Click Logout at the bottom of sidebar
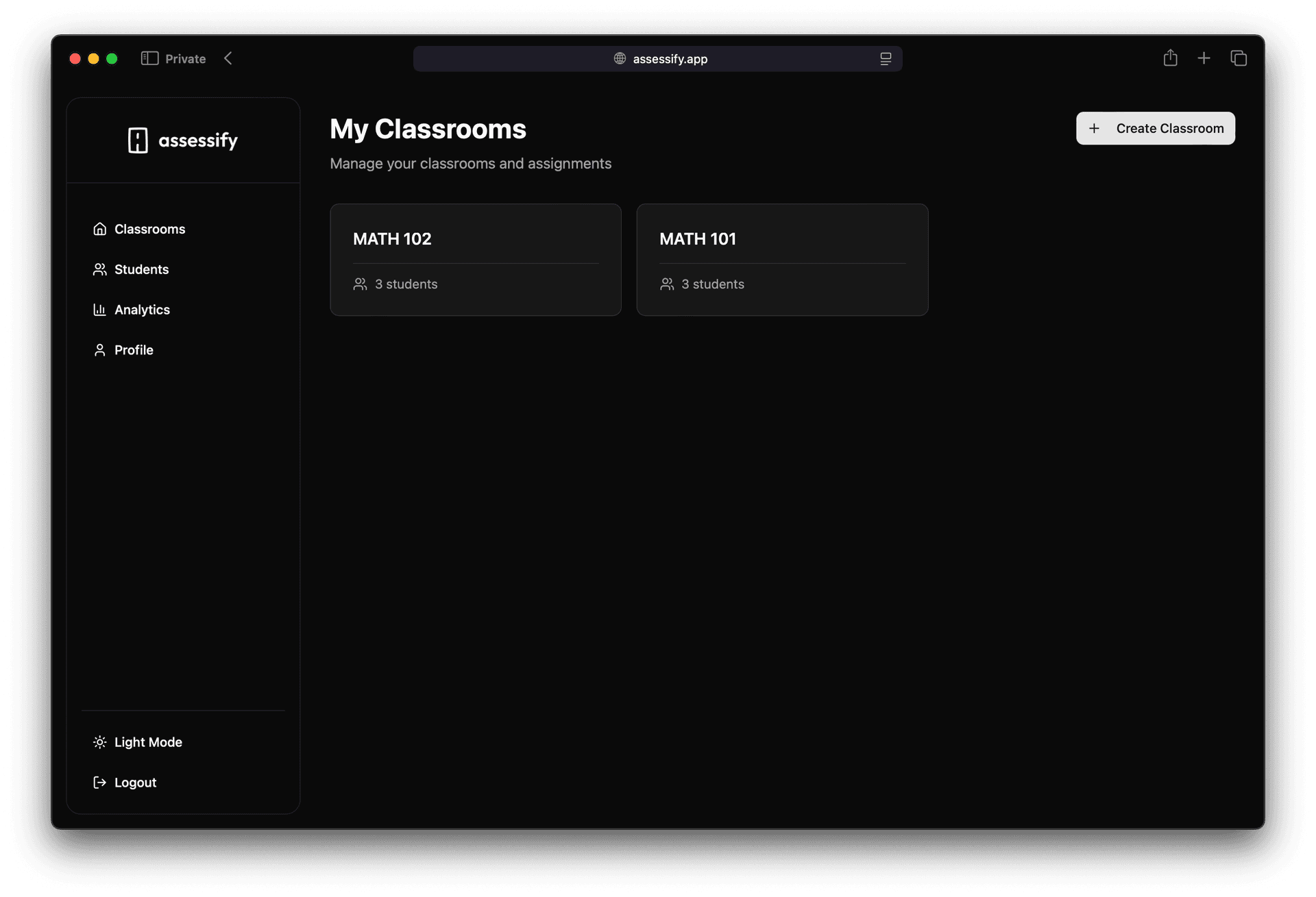The image size is (1316, 897). 135,782
